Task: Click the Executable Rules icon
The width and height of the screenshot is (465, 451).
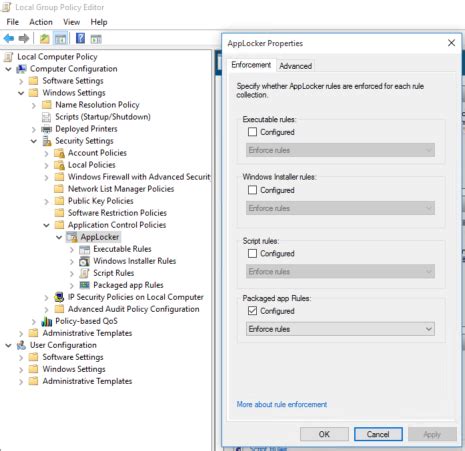Action: tap(85, 249)
